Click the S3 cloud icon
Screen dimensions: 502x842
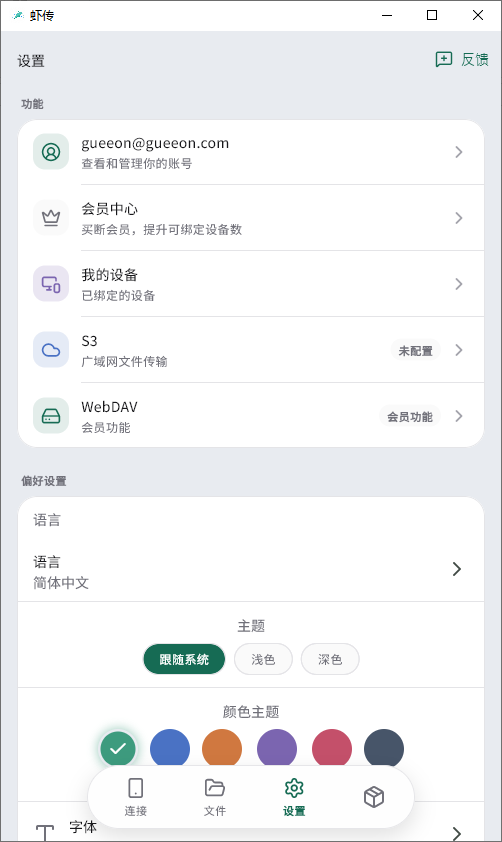point(51,350)
